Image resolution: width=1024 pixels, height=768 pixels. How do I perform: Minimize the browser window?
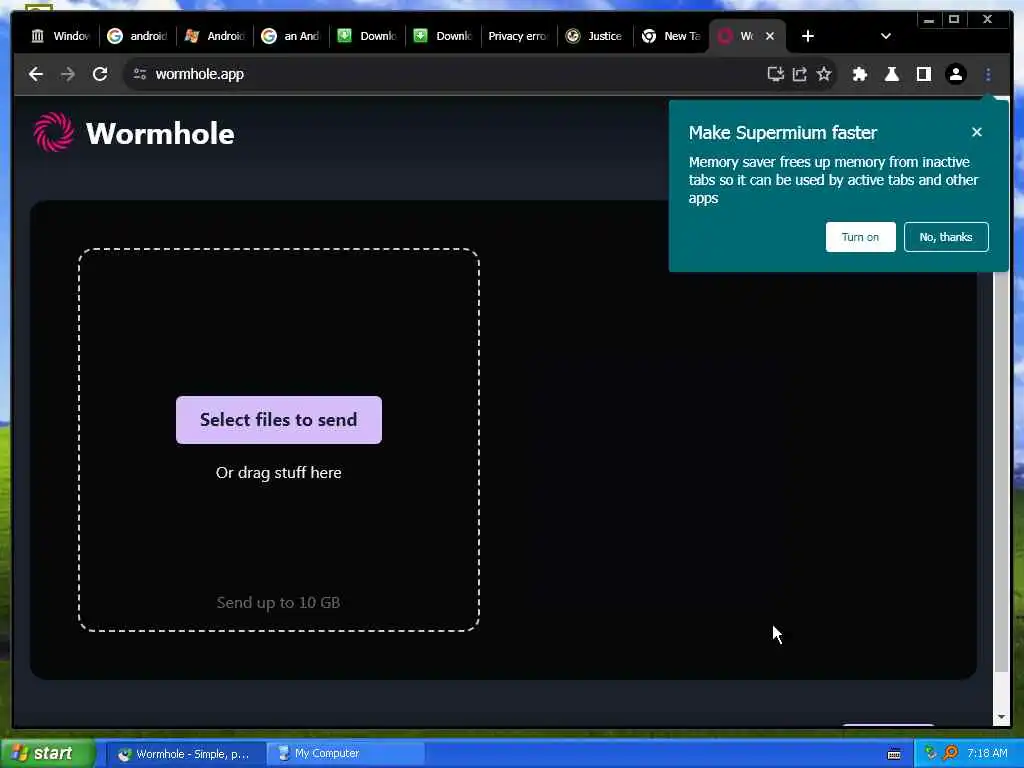point(929,20)
